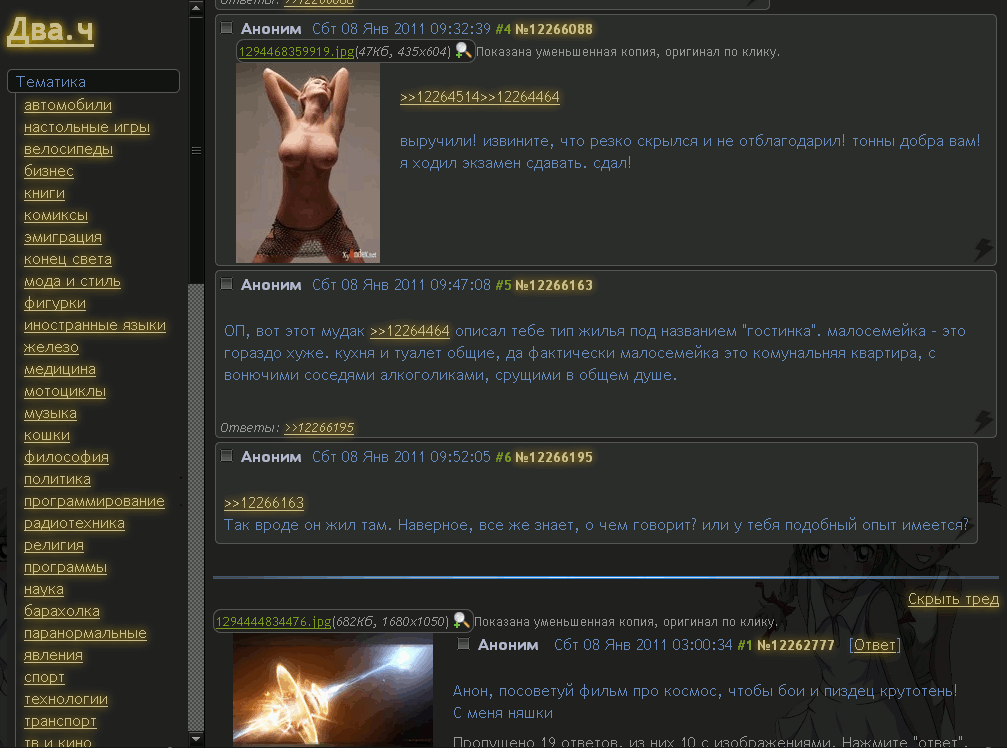Click the [Ответ] reply link
Image resolution: width=1007 pixels, height=748 pixels.
pyautogui.click(x=875, y=645)
